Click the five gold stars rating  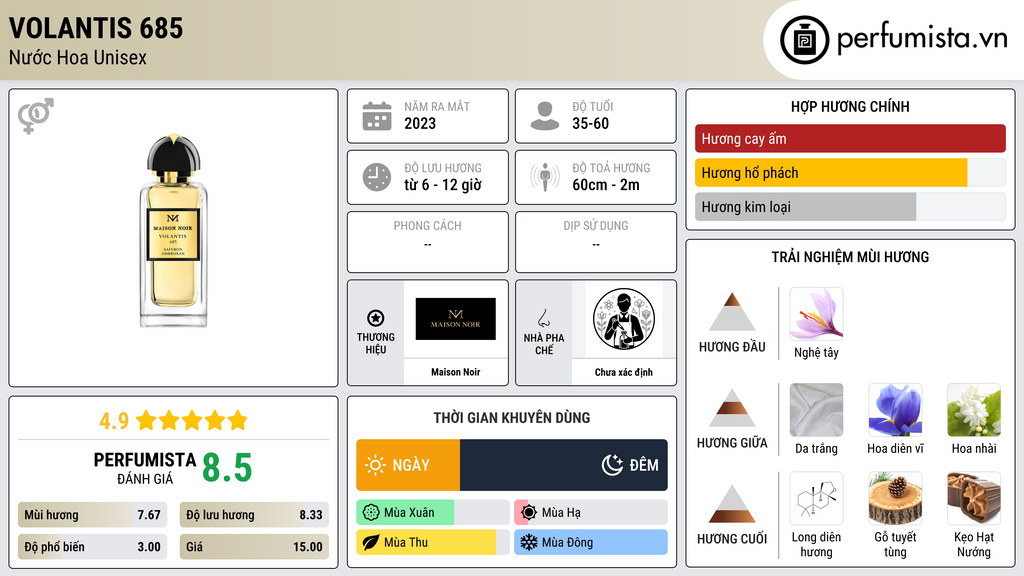192,421
